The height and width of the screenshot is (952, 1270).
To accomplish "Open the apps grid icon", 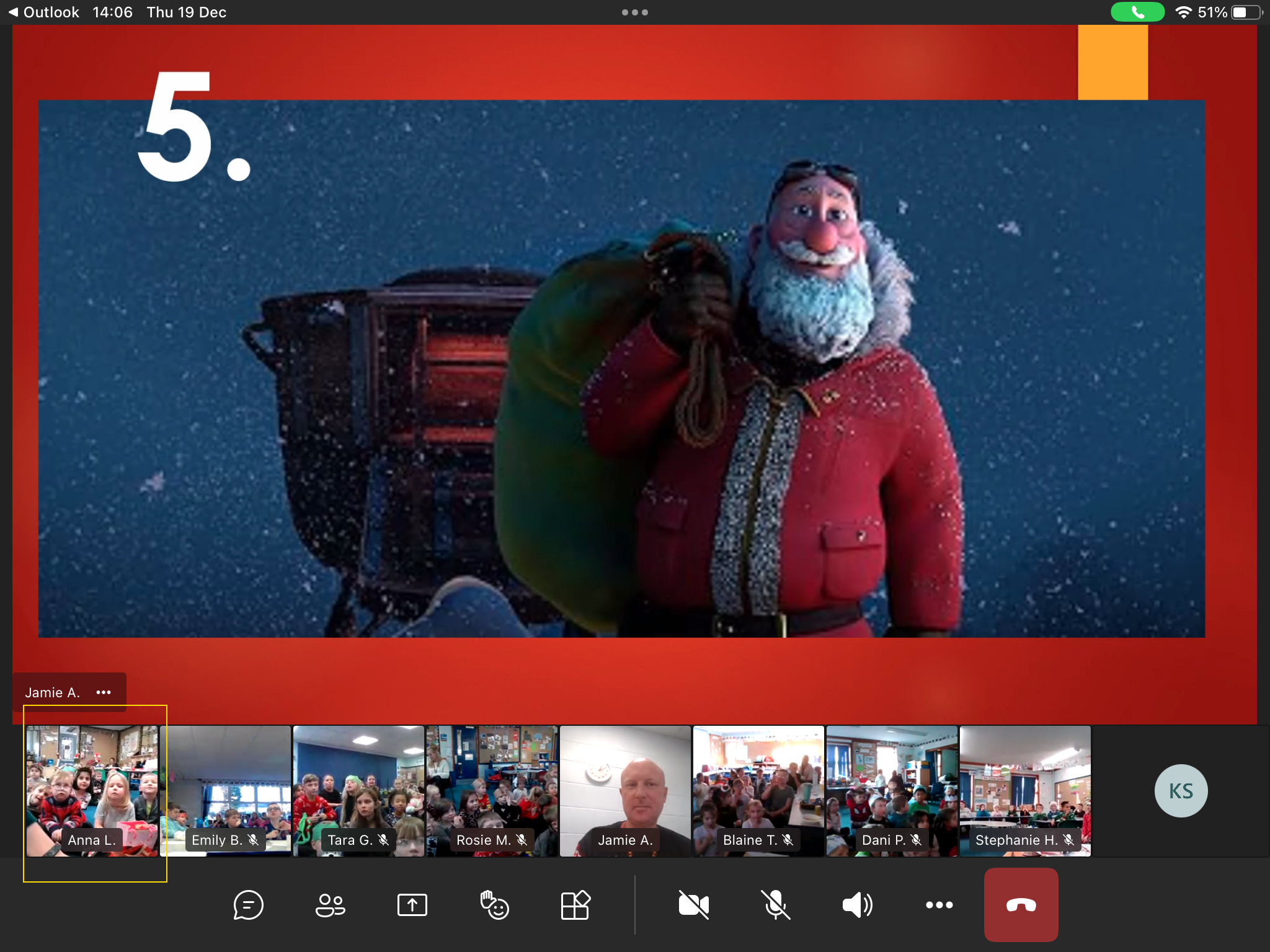I will click(x=575, y=905).
